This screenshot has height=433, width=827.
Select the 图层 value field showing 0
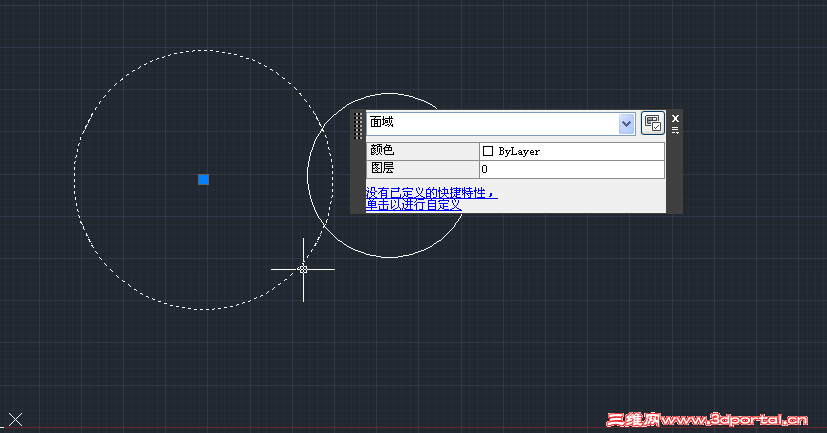point(572,169)
